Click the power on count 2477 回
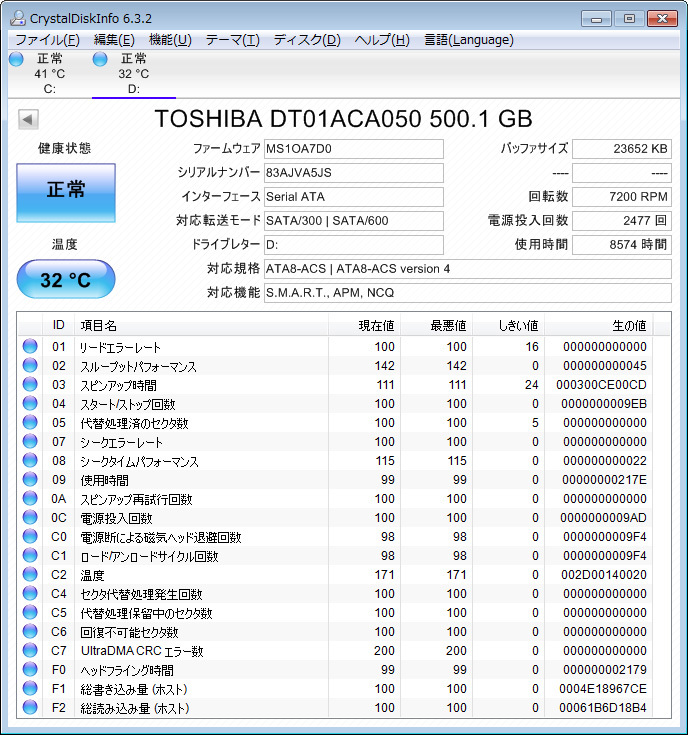 pos(622,221)
